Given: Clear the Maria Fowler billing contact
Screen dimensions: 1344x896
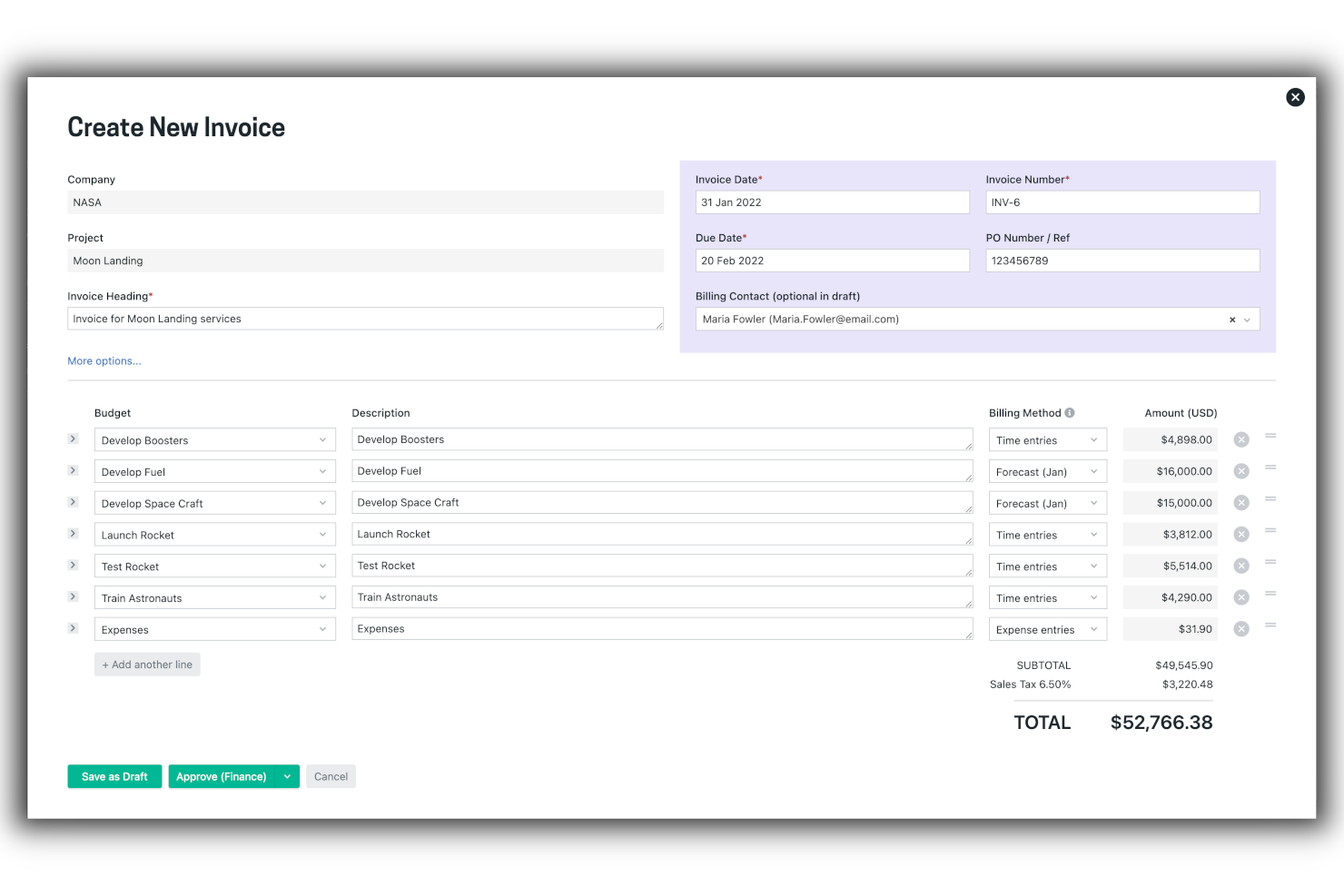Looking at the screenshot, I should point(1232,320).
